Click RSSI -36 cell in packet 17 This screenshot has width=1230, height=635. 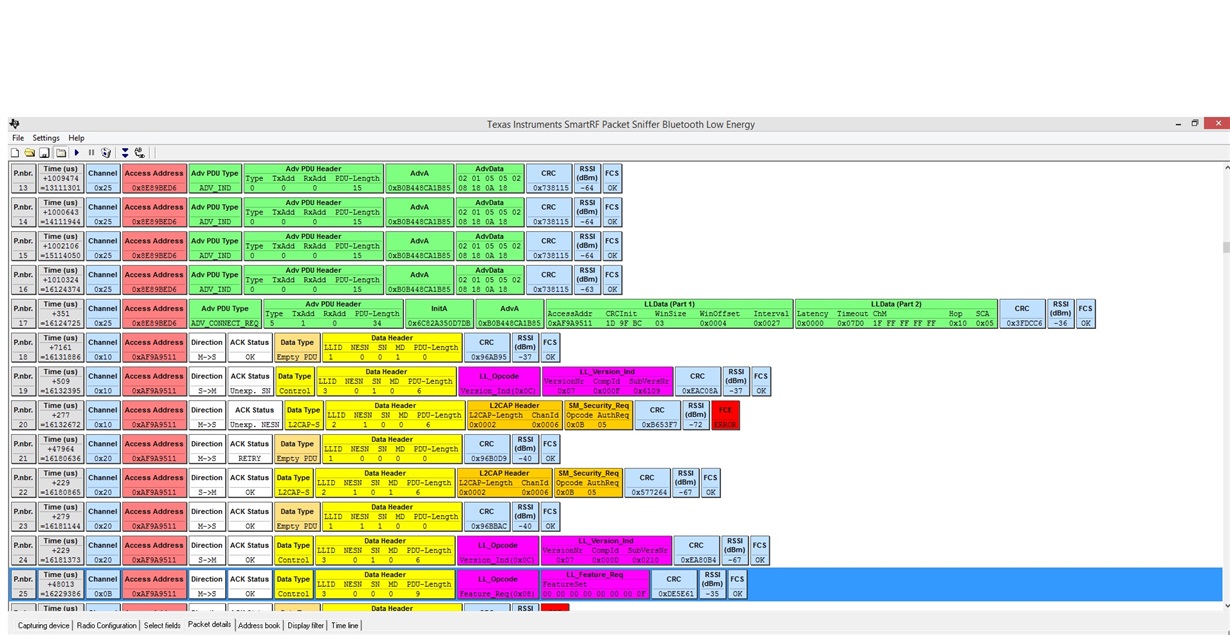click(1060, 315)
